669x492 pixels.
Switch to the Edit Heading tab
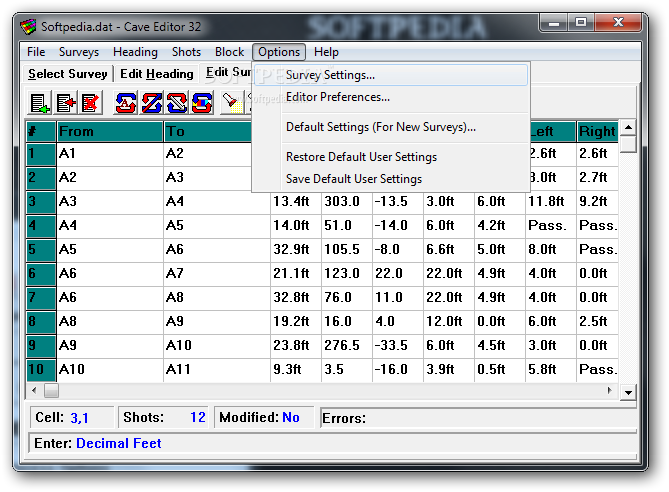coord(157,74)
